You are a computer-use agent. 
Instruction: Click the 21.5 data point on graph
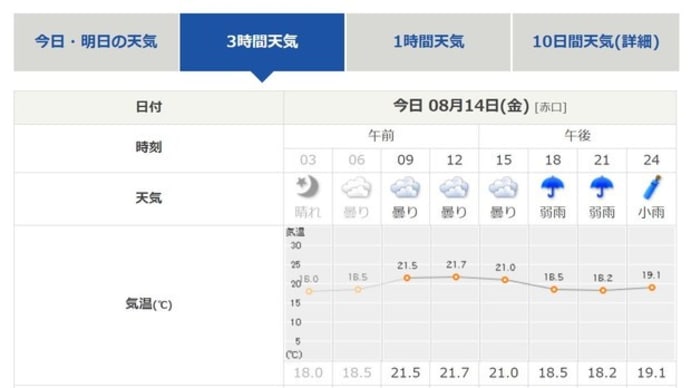tap(407, 278)
